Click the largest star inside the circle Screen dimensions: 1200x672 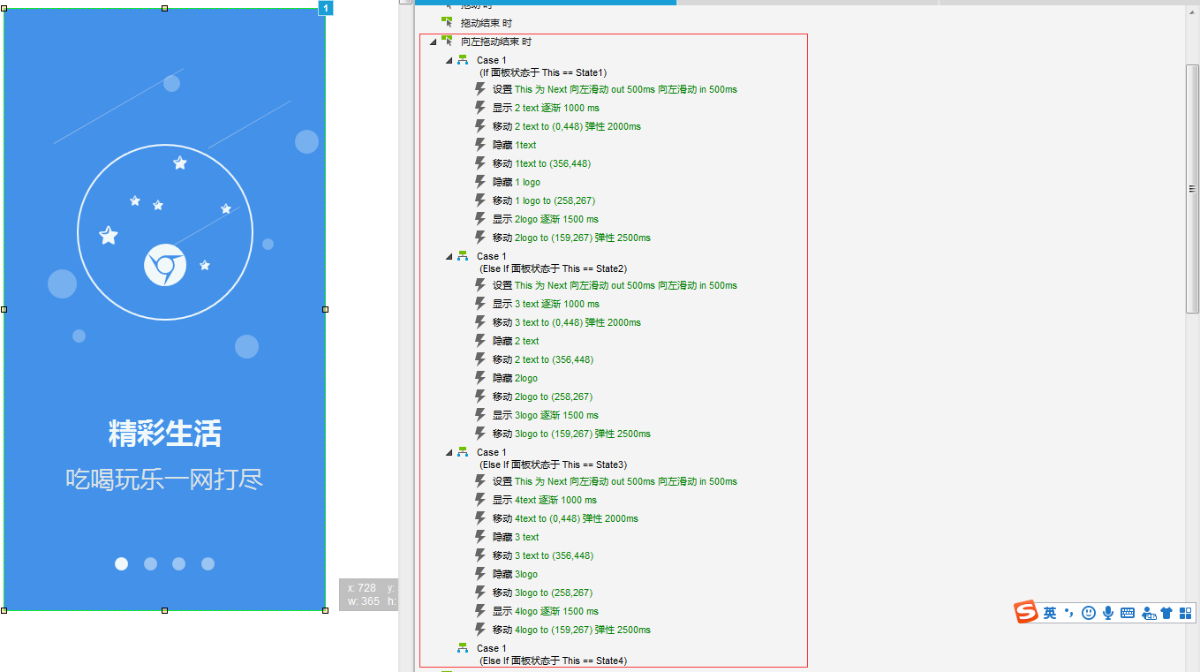pos(108,236)
